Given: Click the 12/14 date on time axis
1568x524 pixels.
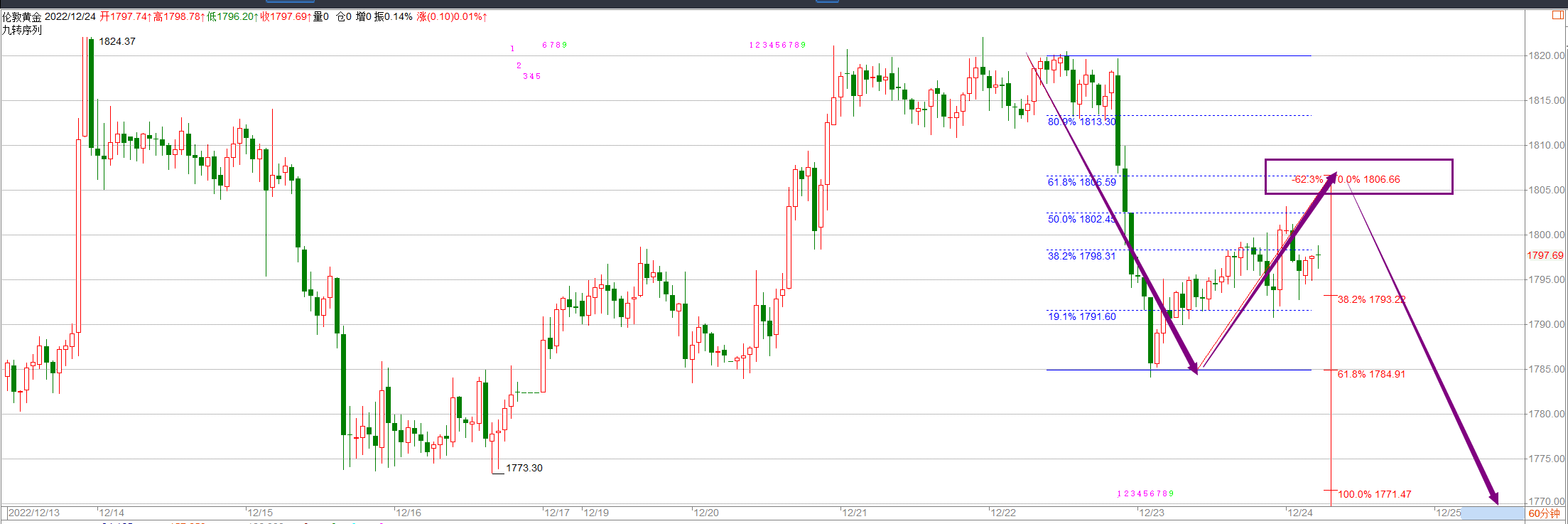Looking at the screenshot, I should pos(112,513).
